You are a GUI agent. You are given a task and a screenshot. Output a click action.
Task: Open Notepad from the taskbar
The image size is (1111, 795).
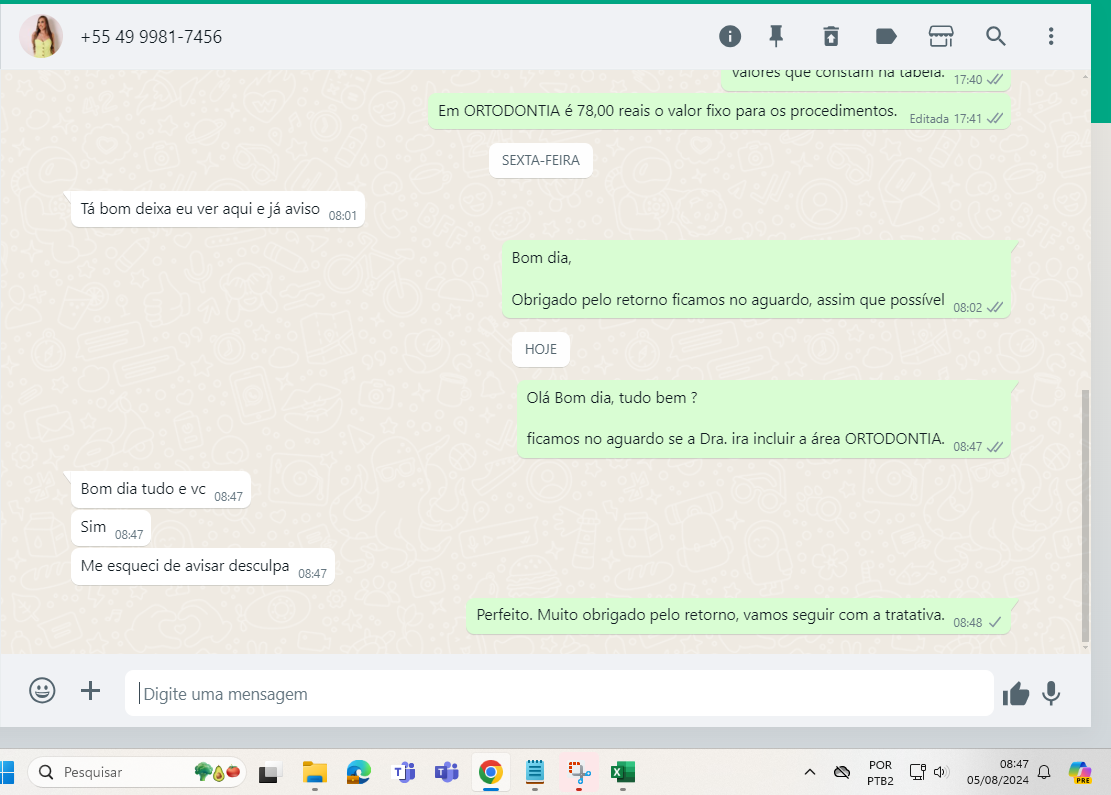535,772
